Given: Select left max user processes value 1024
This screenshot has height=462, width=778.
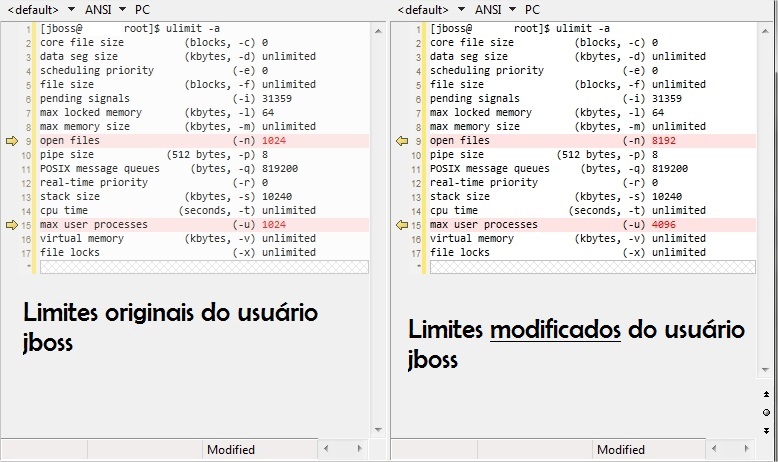Looking at the screenshot, I should point(274,224).
